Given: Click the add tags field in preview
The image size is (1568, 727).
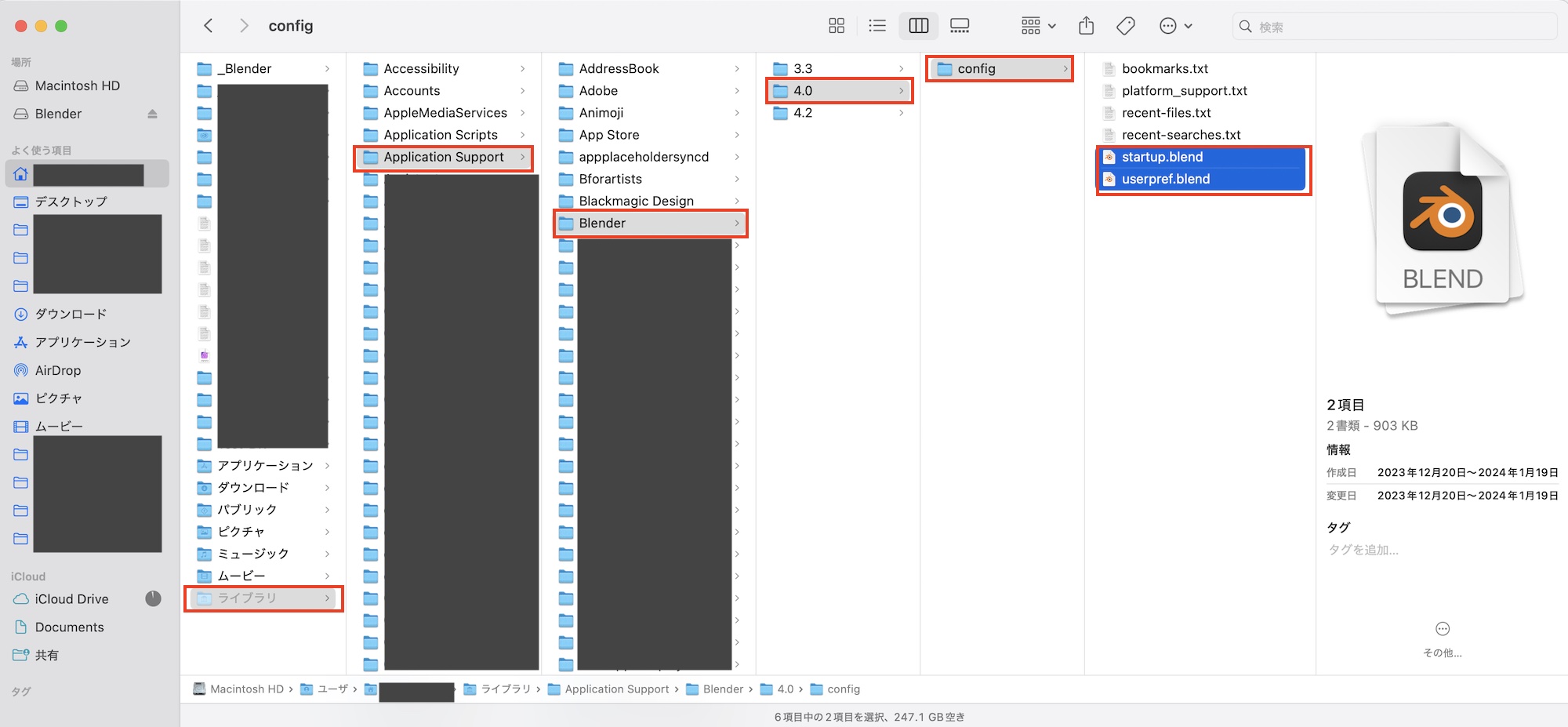Looking at the screenshot, I should pyautogui.click(x=1363, y=550).
